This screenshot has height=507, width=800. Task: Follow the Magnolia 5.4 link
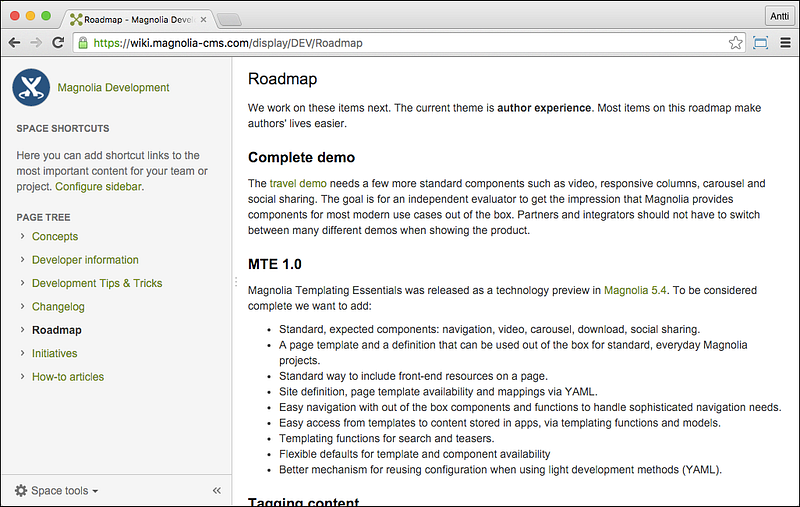coord(635,290)
